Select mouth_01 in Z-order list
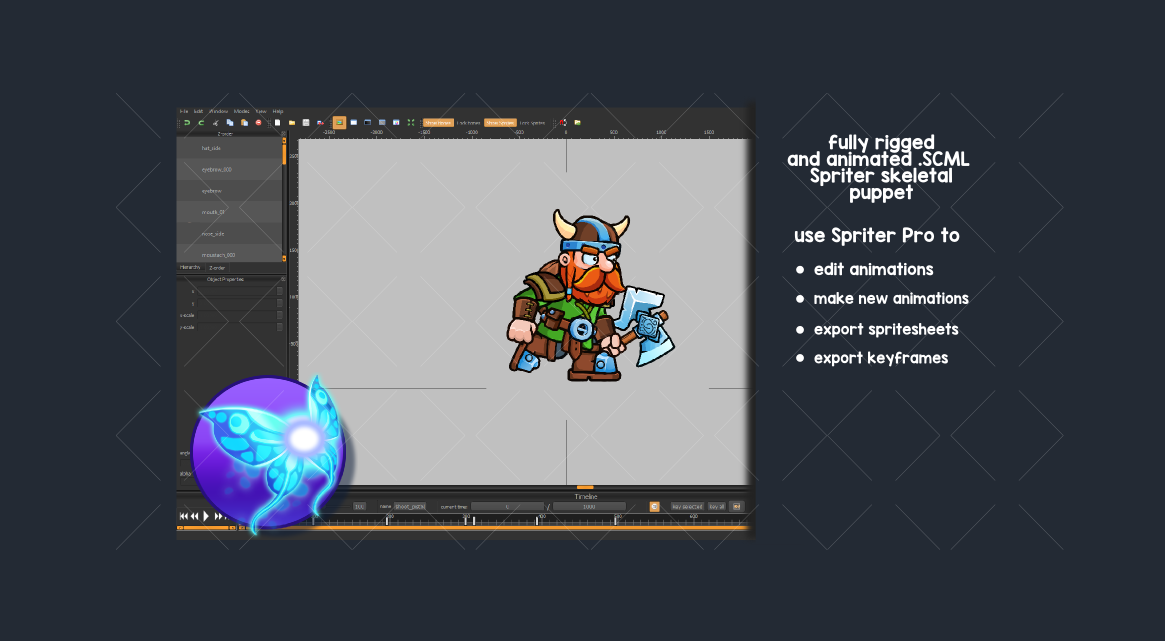 click(x=229, y=212)
